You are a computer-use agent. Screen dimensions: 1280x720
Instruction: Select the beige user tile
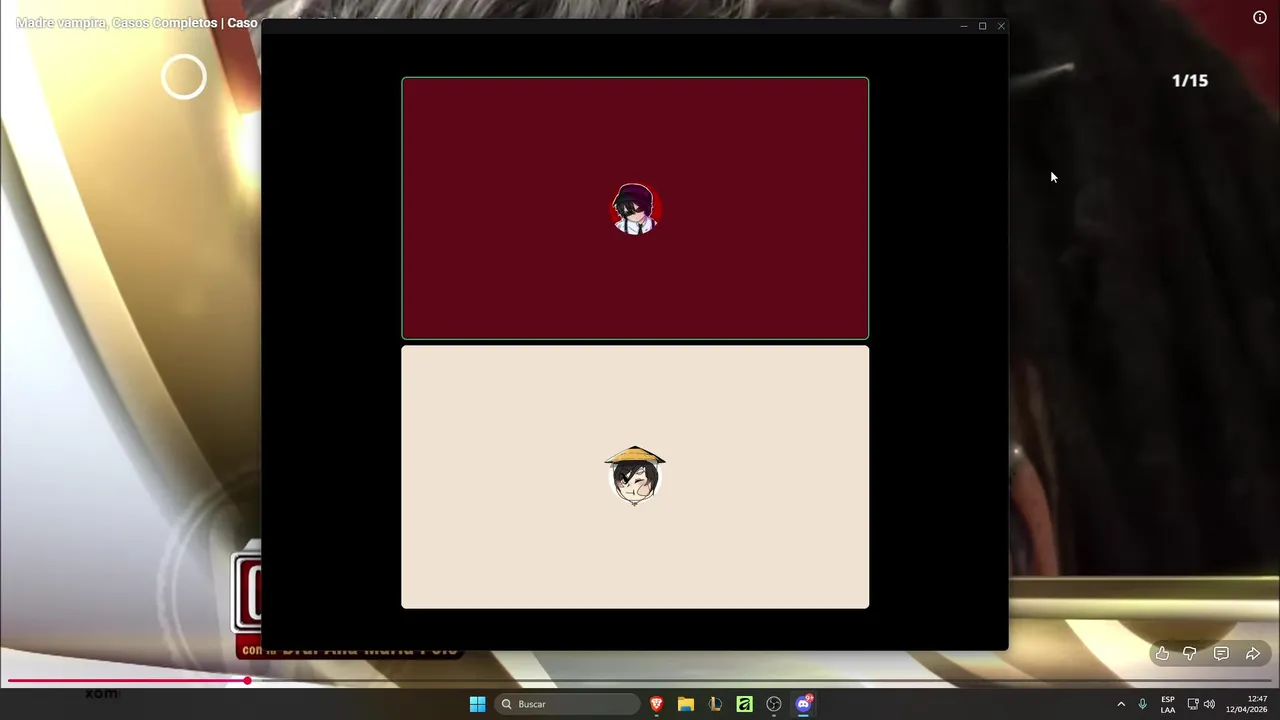(635, 477)
